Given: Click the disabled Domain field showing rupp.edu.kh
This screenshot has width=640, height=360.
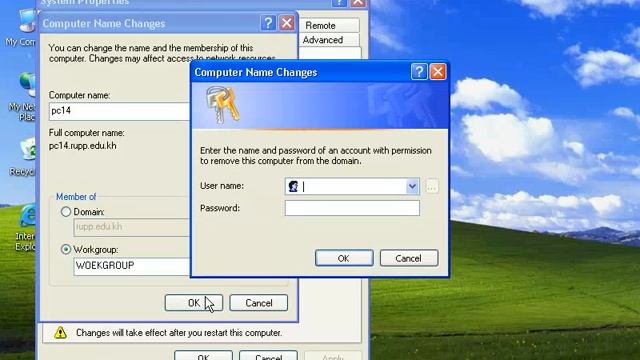Looking at the screenshot, I should pyautogui.click(x=132, y=227).
